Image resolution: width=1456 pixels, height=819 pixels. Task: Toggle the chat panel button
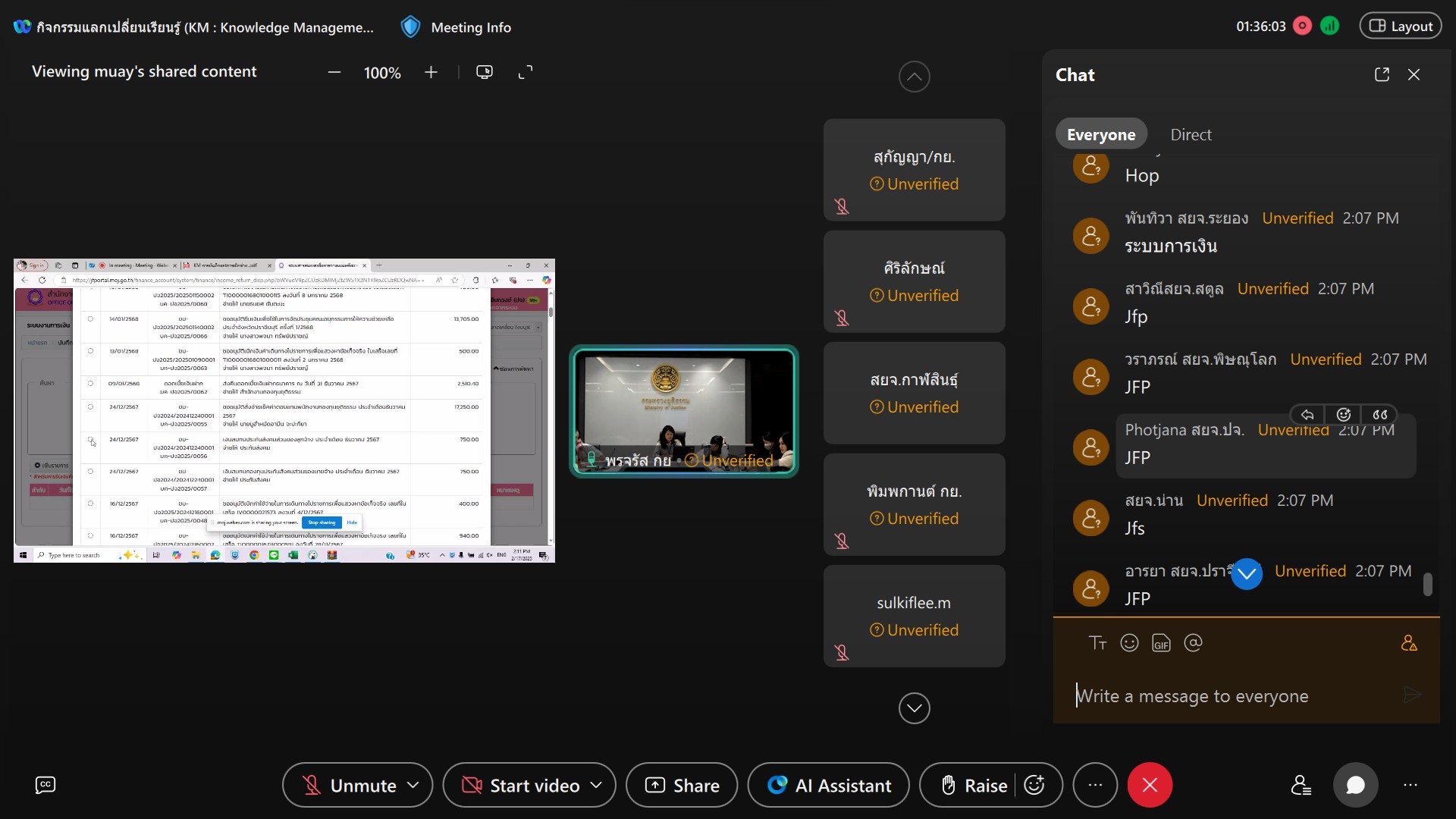[1355, 785]
